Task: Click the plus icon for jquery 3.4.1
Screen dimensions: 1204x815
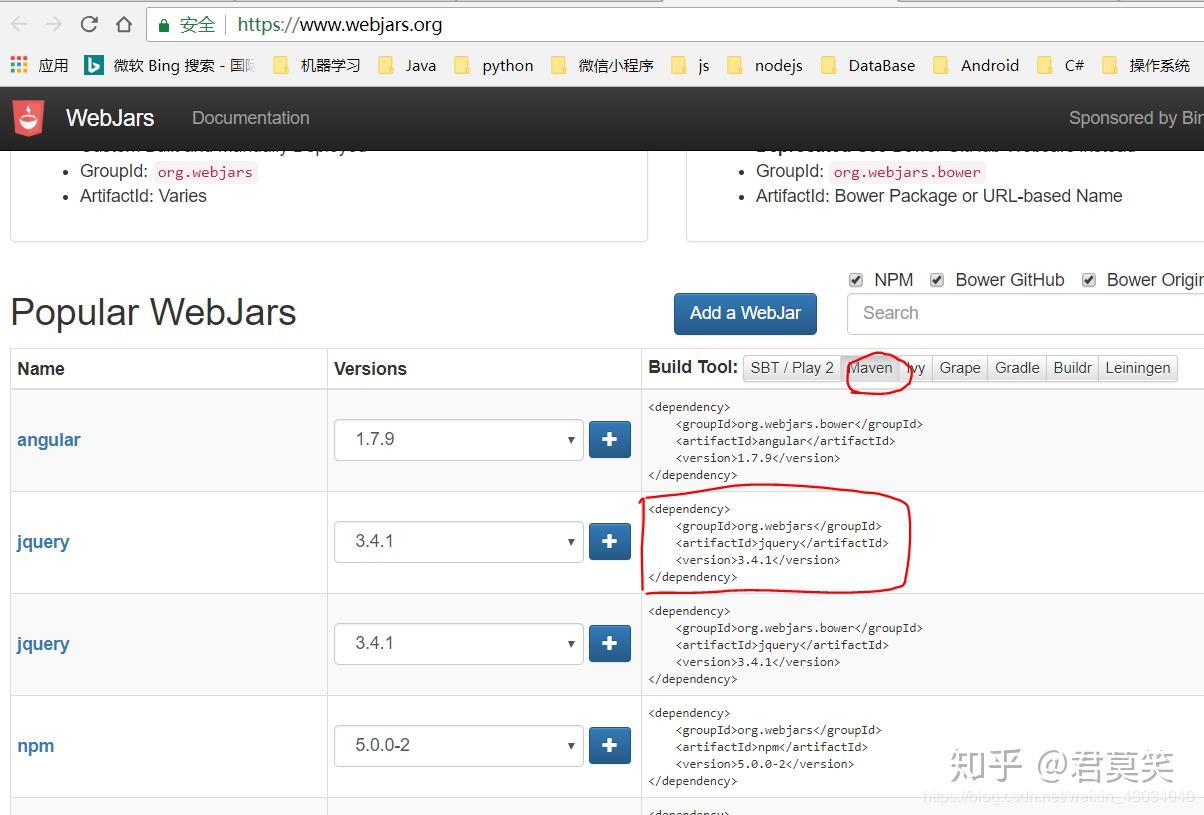Action: click(609, 541)
